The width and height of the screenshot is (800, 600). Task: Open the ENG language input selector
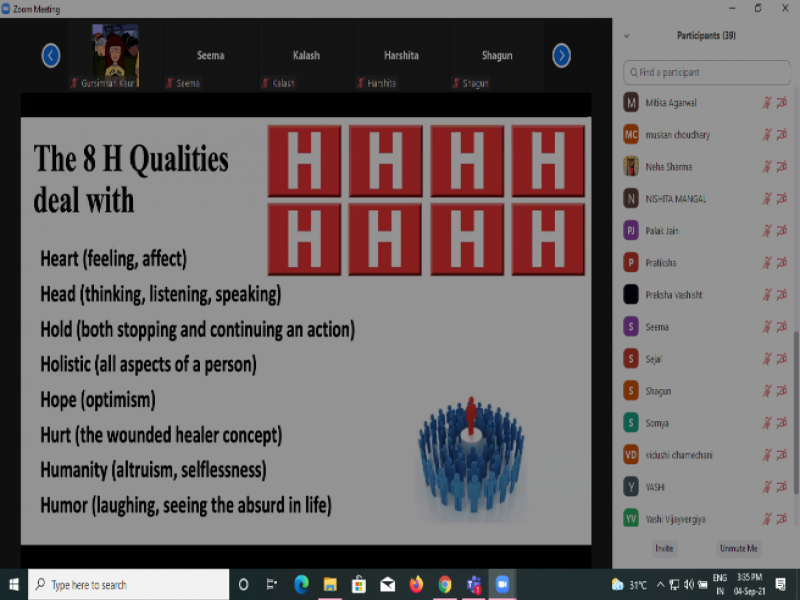[719, 584]
